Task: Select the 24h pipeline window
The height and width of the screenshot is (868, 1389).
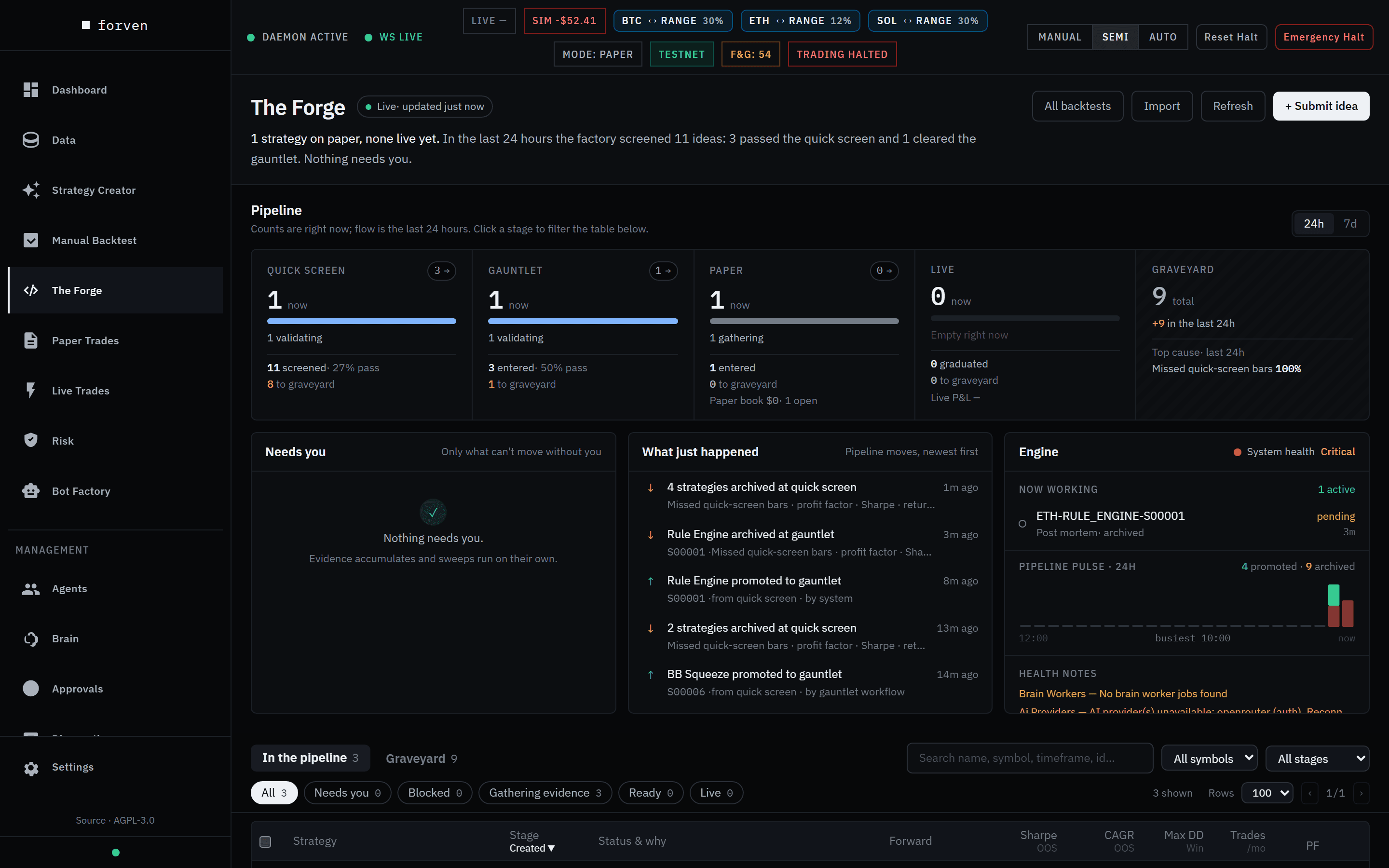Action: coord(1313,224)
